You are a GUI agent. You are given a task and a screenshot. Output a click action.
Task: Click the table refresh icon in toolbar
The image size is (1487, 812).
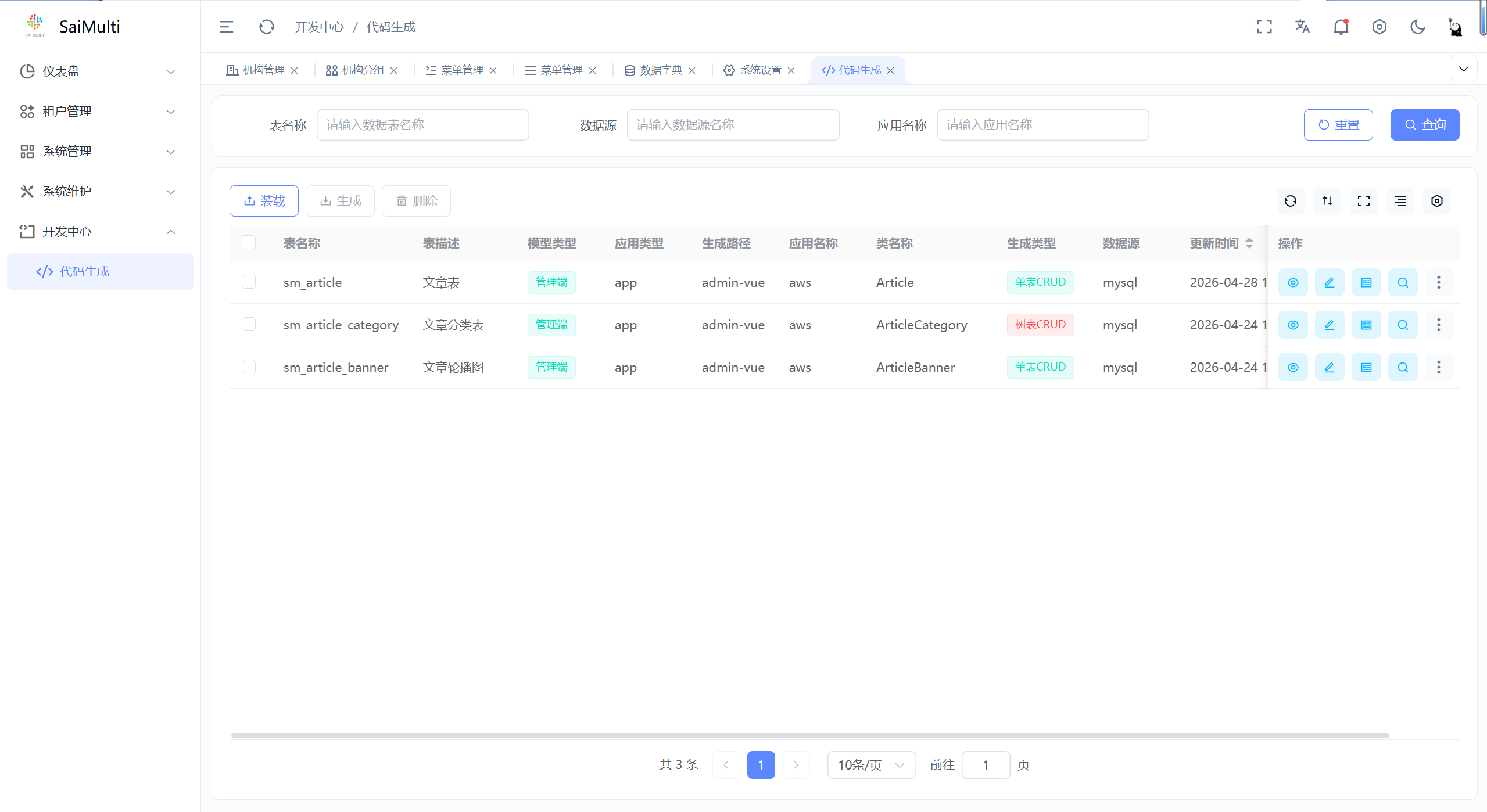coord(1290,201)
